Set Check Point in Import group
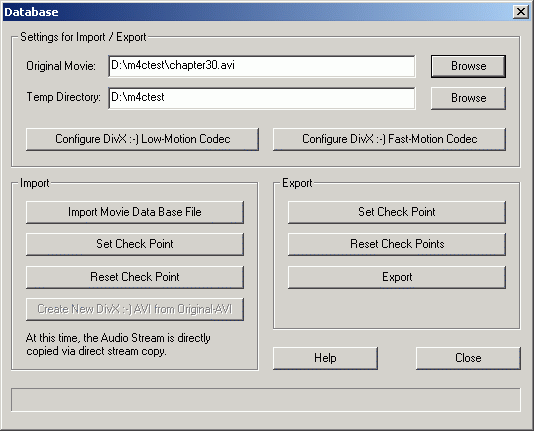 tap(135, 244)
